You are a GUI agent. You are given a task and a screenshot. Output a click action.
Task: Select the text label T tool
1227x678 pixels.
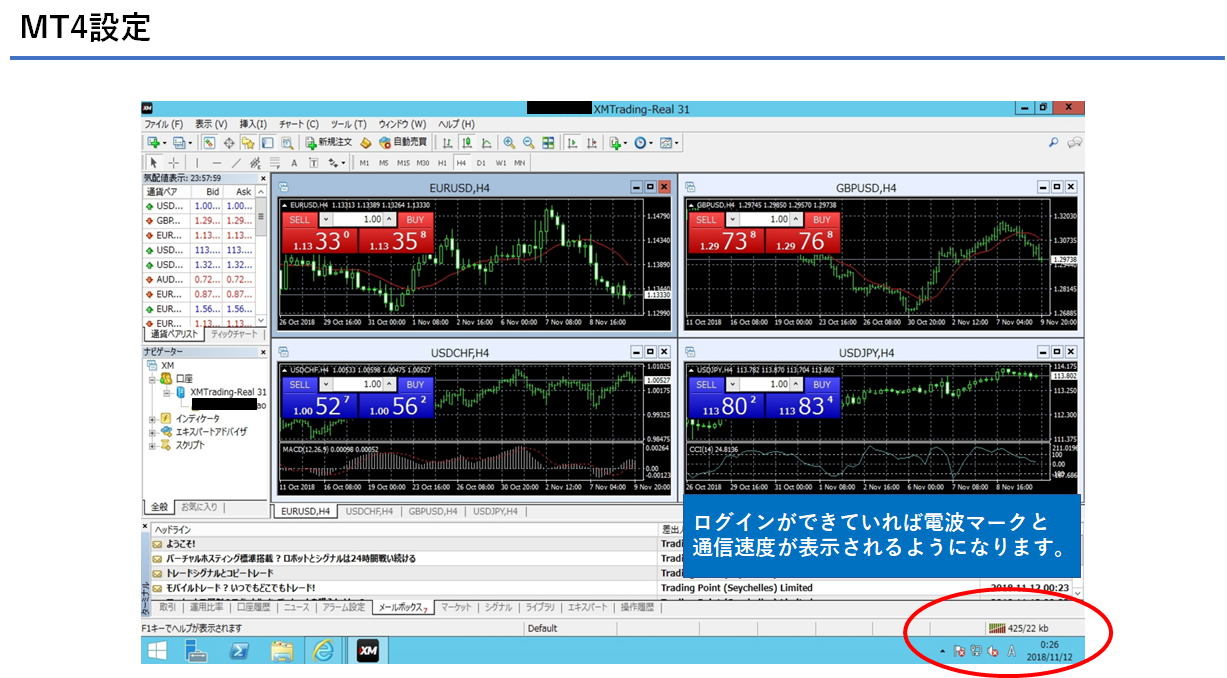(313, 162)
